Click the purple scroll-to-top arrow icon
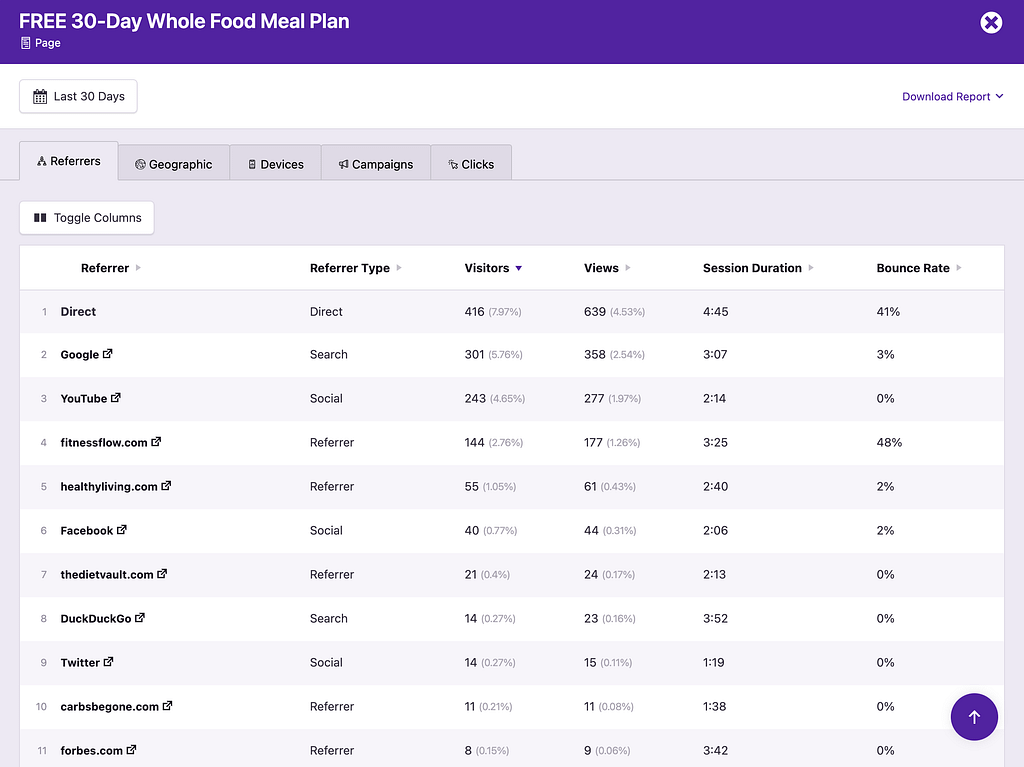The height and width of the screenshot is (767, 1024). (x=974, y=716)
